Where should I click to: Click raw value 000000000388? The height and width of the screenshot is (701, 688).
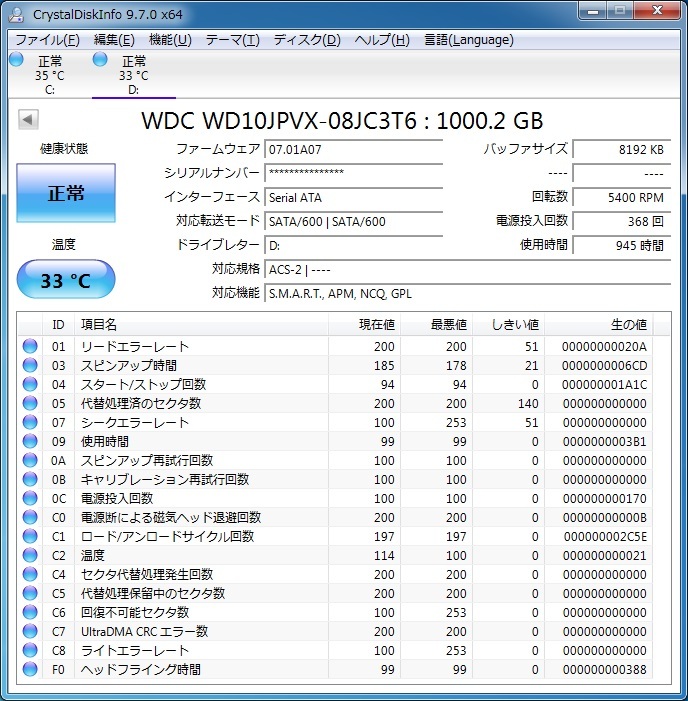pos(604,670)
